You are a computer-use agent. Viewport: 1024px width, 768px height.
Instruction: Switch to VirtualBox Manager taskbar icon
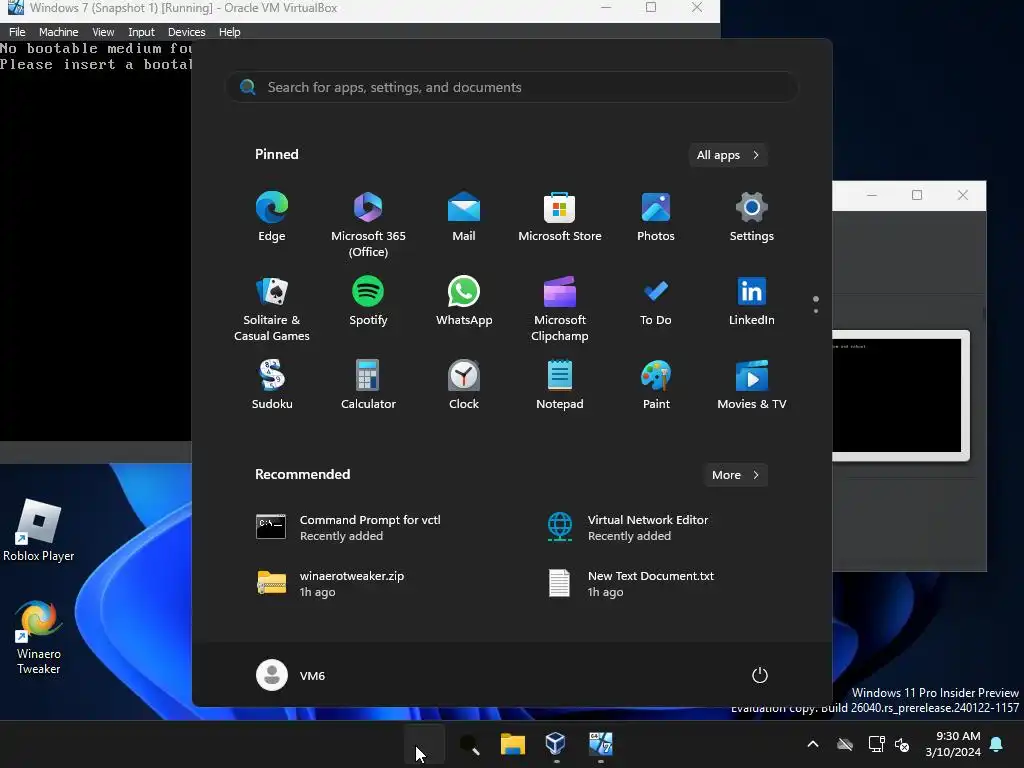click(x=556, y=744)
